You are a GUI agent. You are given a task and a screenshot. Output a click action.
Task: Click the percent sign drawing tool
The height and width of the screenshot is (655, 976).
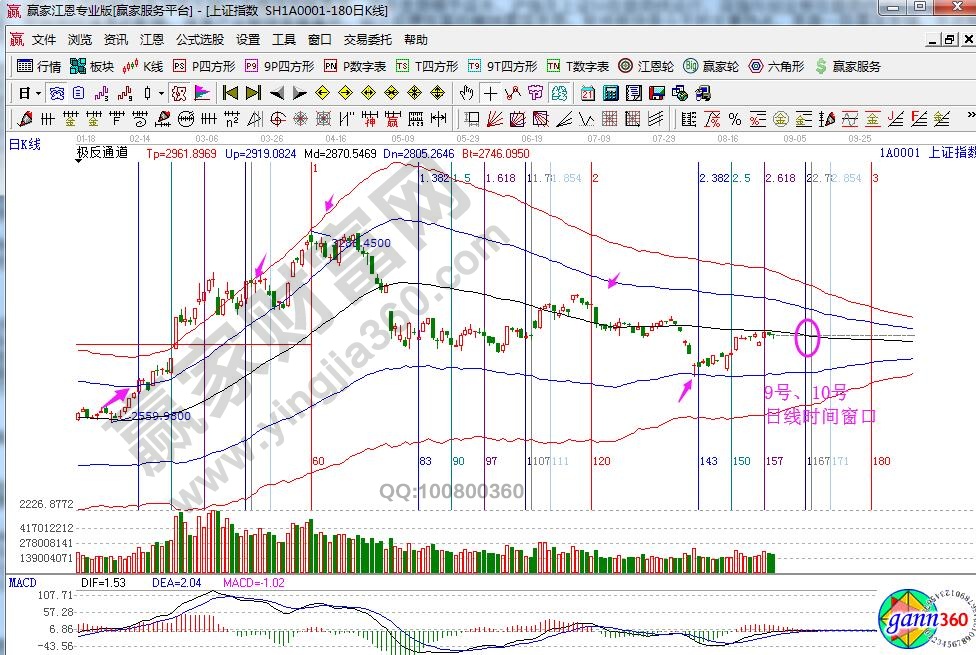(734, 119)
